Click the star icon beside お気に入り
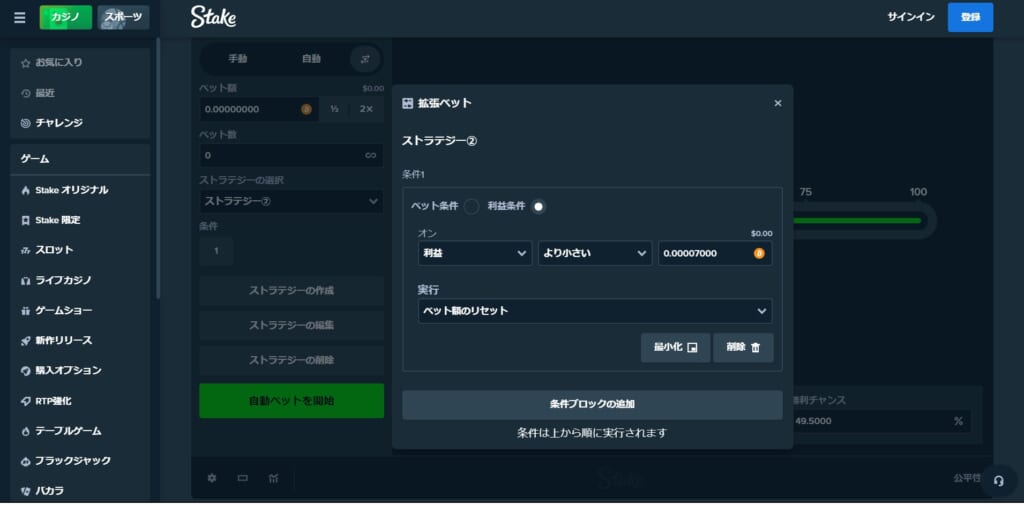The image size is (1024, 505). 25,63
